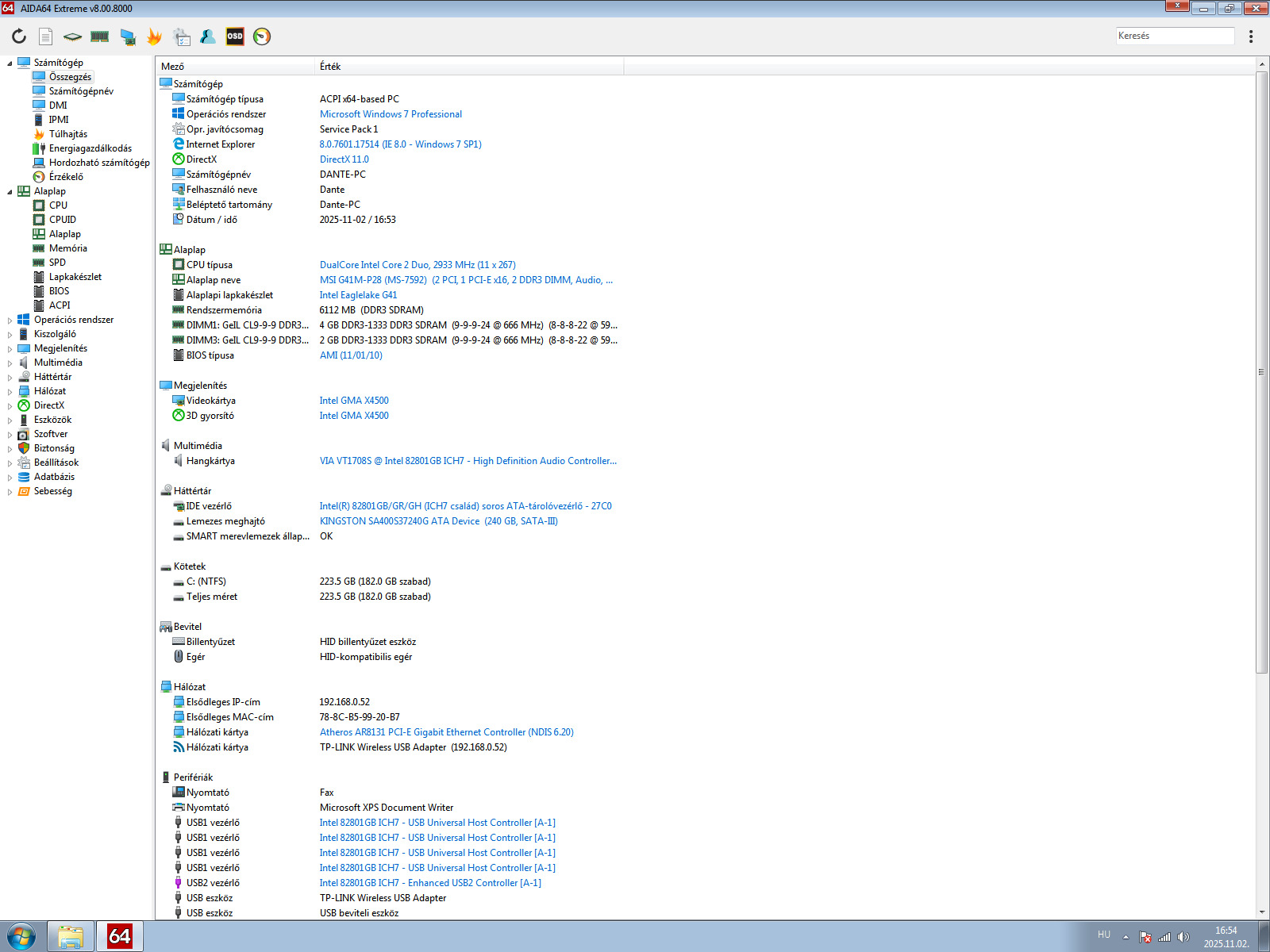The image size is (1270, 952).
Task: Select the SPD memory tree icon
Action: 39,263
